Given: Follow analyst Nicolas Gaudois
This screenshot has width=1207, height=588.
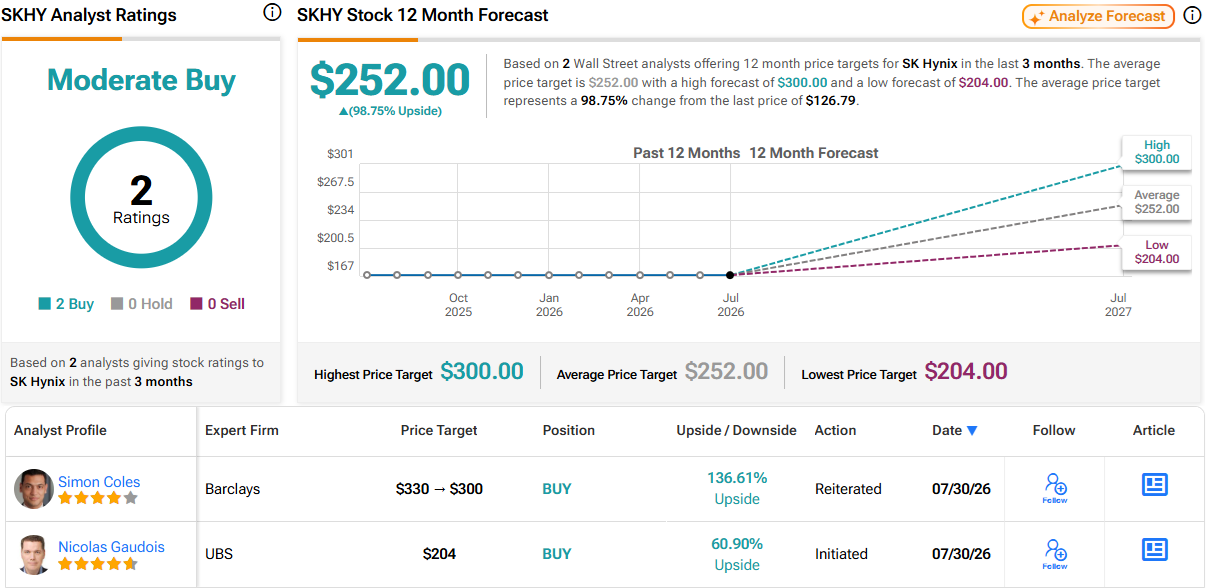Looking at the screenshot, I should point(1055,554).
